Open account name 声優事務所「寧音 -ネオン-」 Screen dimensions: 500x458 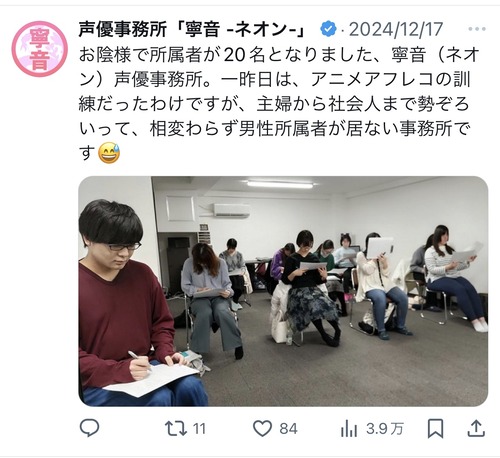(192, 29)
